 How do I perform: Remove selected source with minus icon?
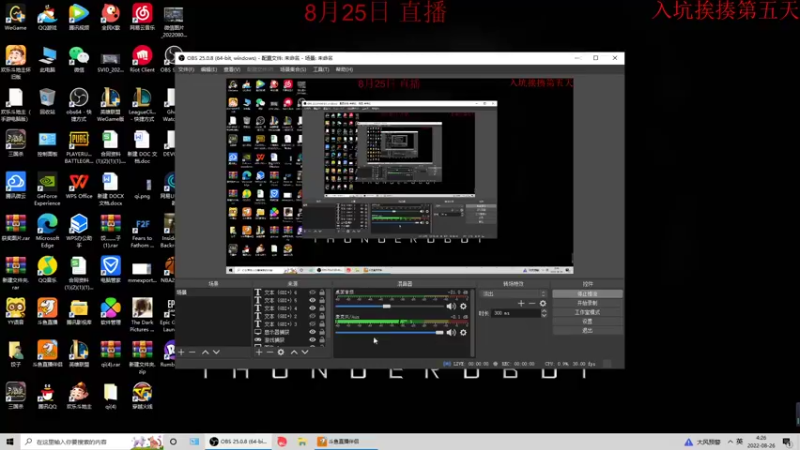(269, 352)
